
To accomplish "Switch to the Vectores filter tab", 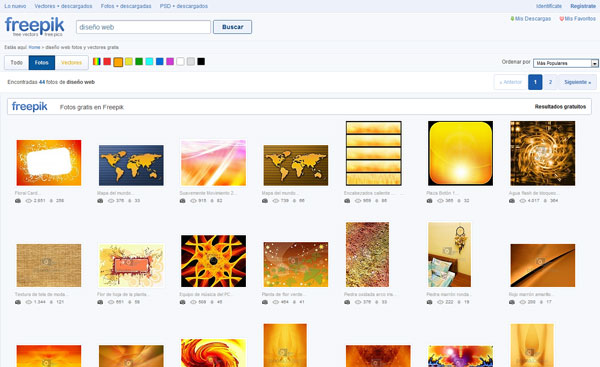I will click(x=72, y=62).
